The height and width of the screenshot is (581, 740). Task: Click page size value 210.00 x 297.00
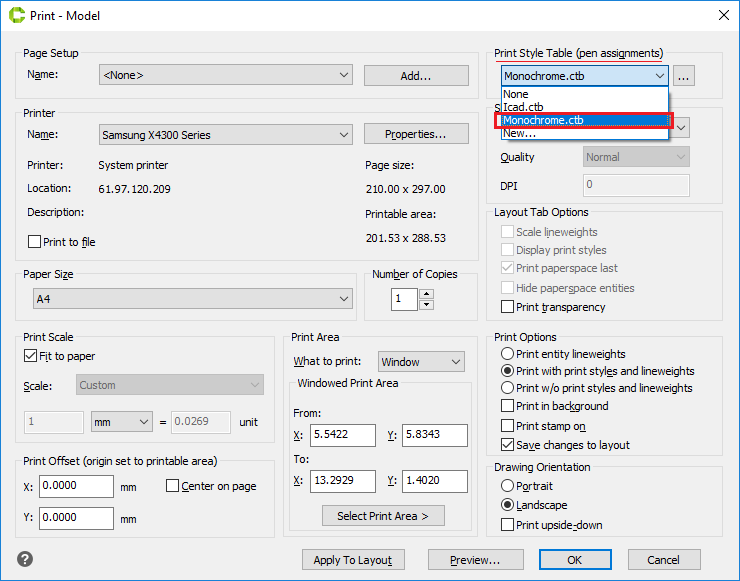405,189
